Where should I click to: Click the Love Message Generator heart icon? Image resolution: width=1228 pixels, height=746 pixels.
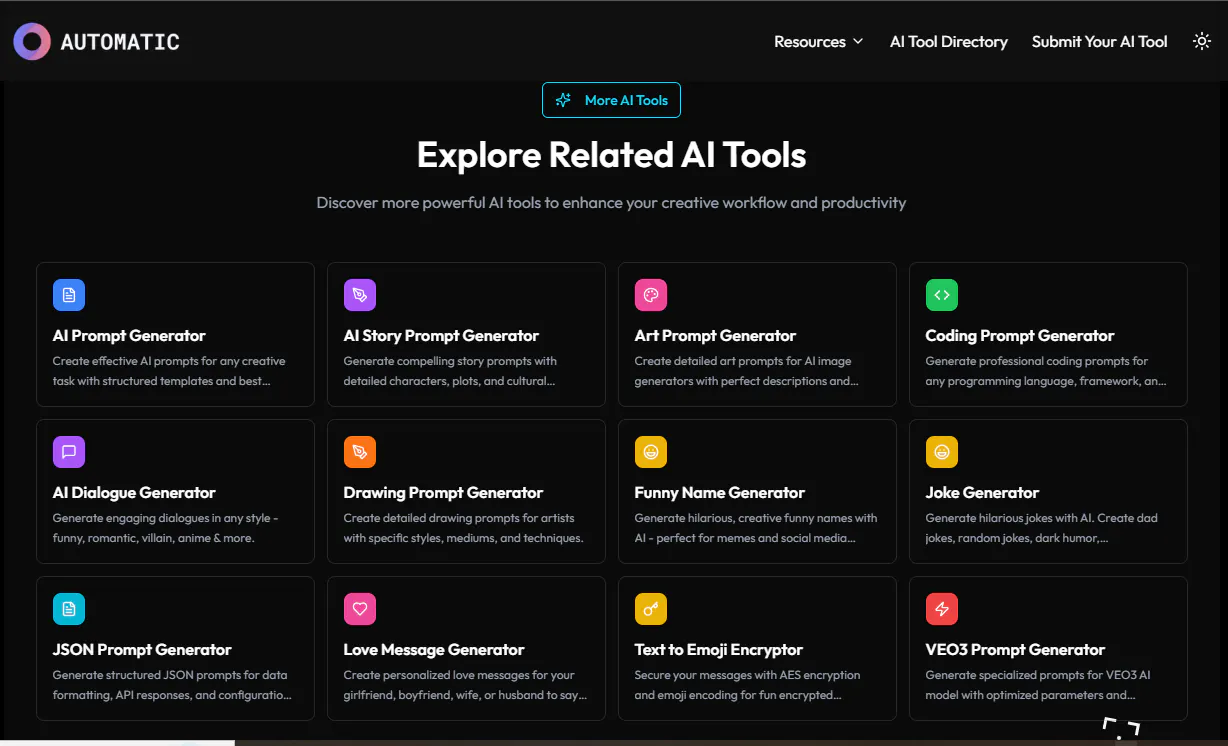click(x=360, y=609)
